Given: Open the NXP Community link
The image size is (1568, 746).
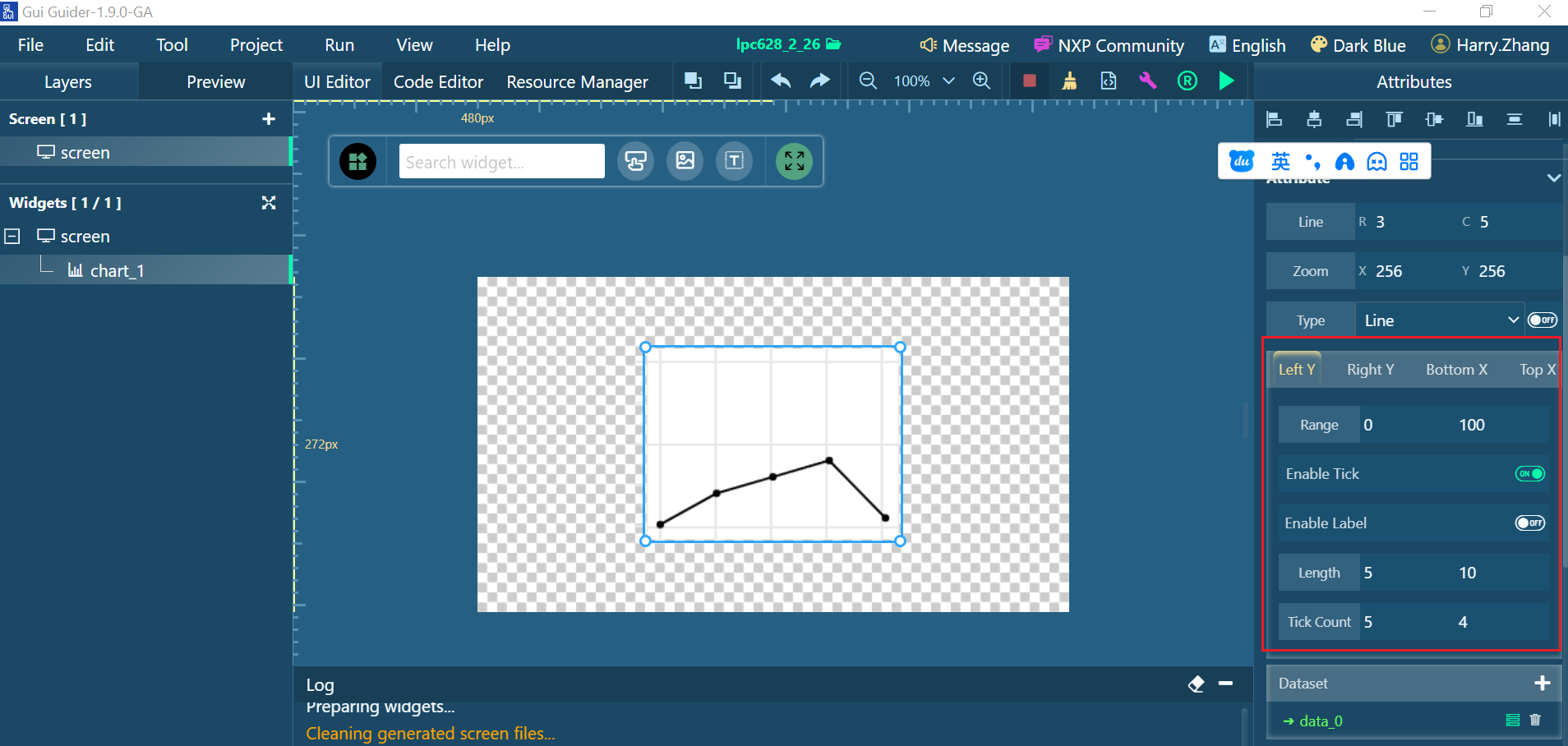Looking at the screenshot, I should 1109,45.
